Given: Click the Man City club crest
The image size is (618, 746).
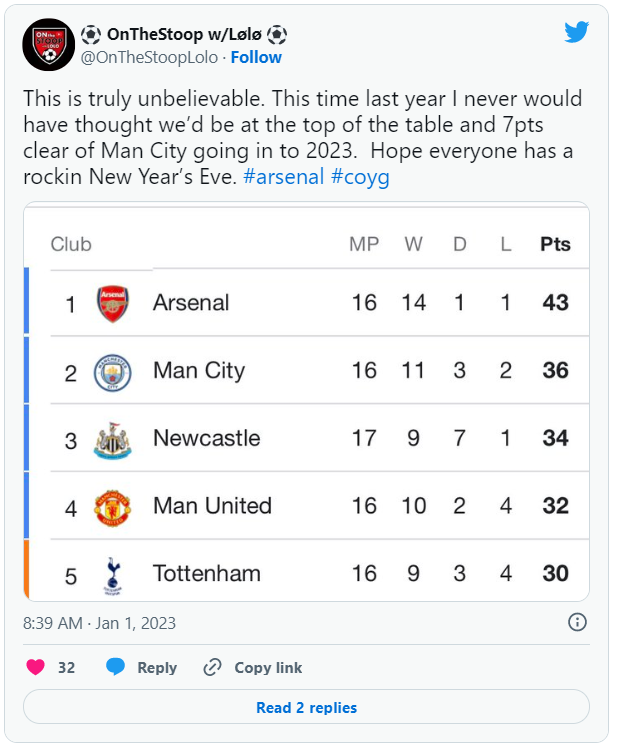Looking at the screenshot, I should [x=113, y=373].
